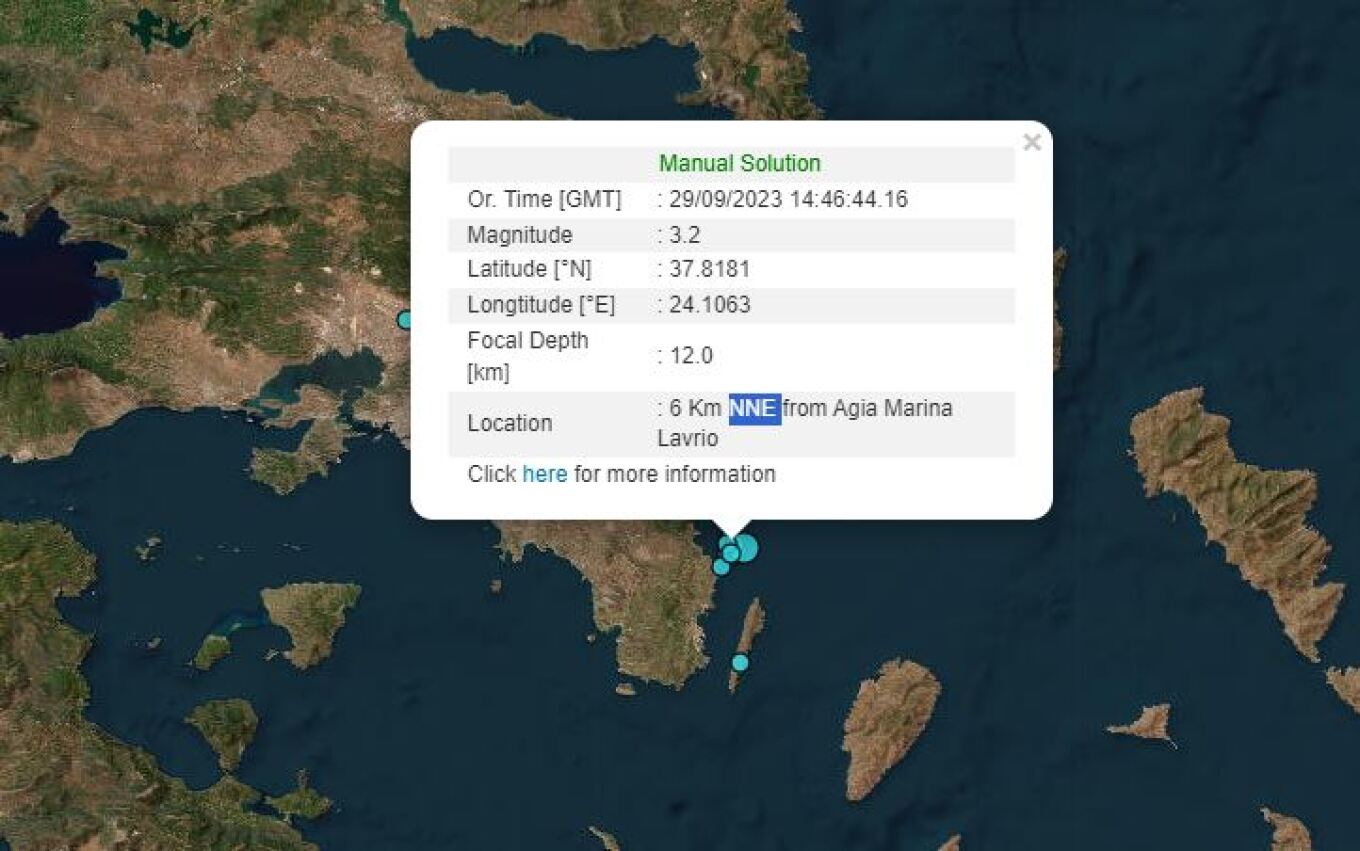Click the magnitude value 3.2
Screen dimensions: 1360x851
685,235
